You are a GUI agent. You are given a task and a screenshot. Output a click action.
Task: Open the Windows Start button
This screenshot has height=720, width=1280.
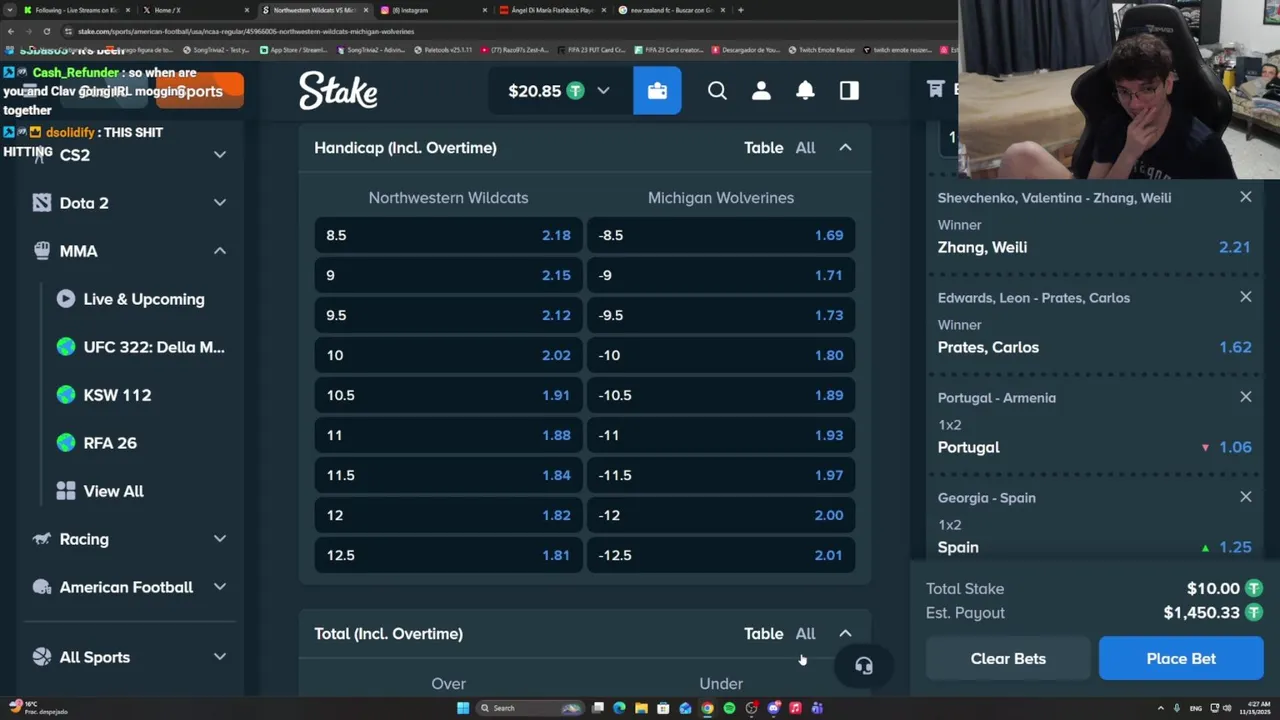point(463,708)
